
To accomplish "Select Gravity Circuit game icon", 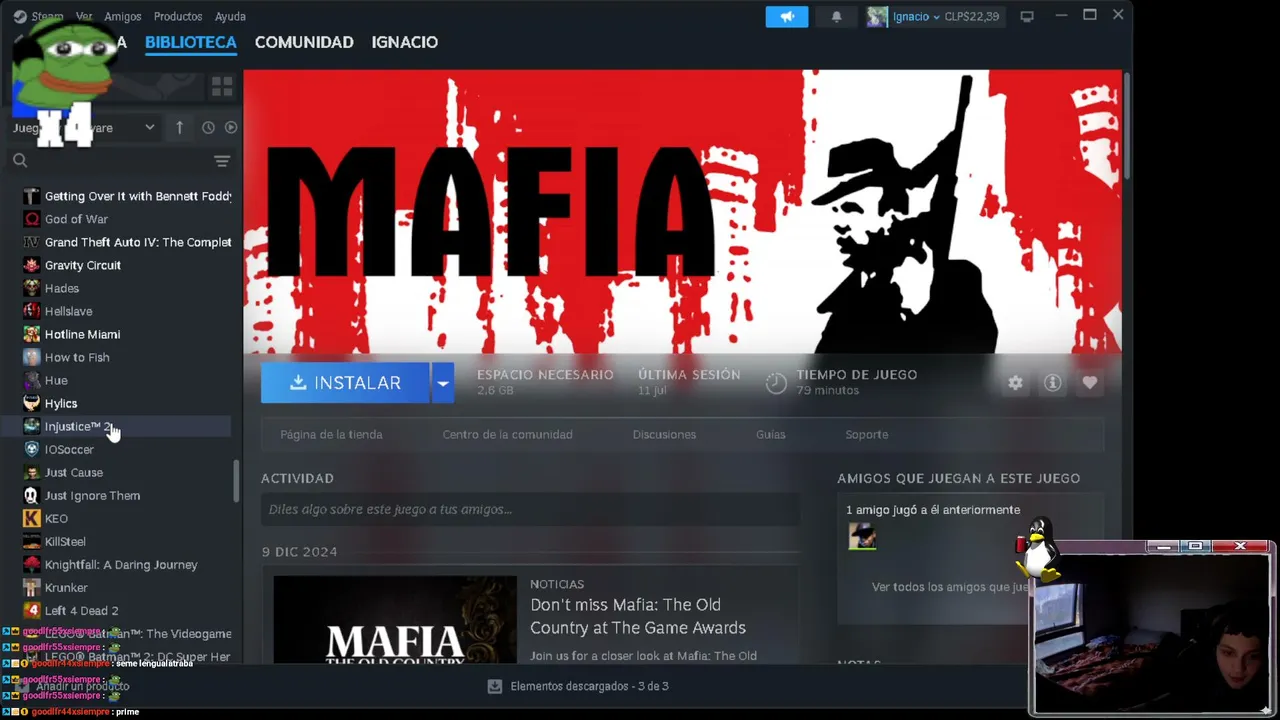I will 32,265.
